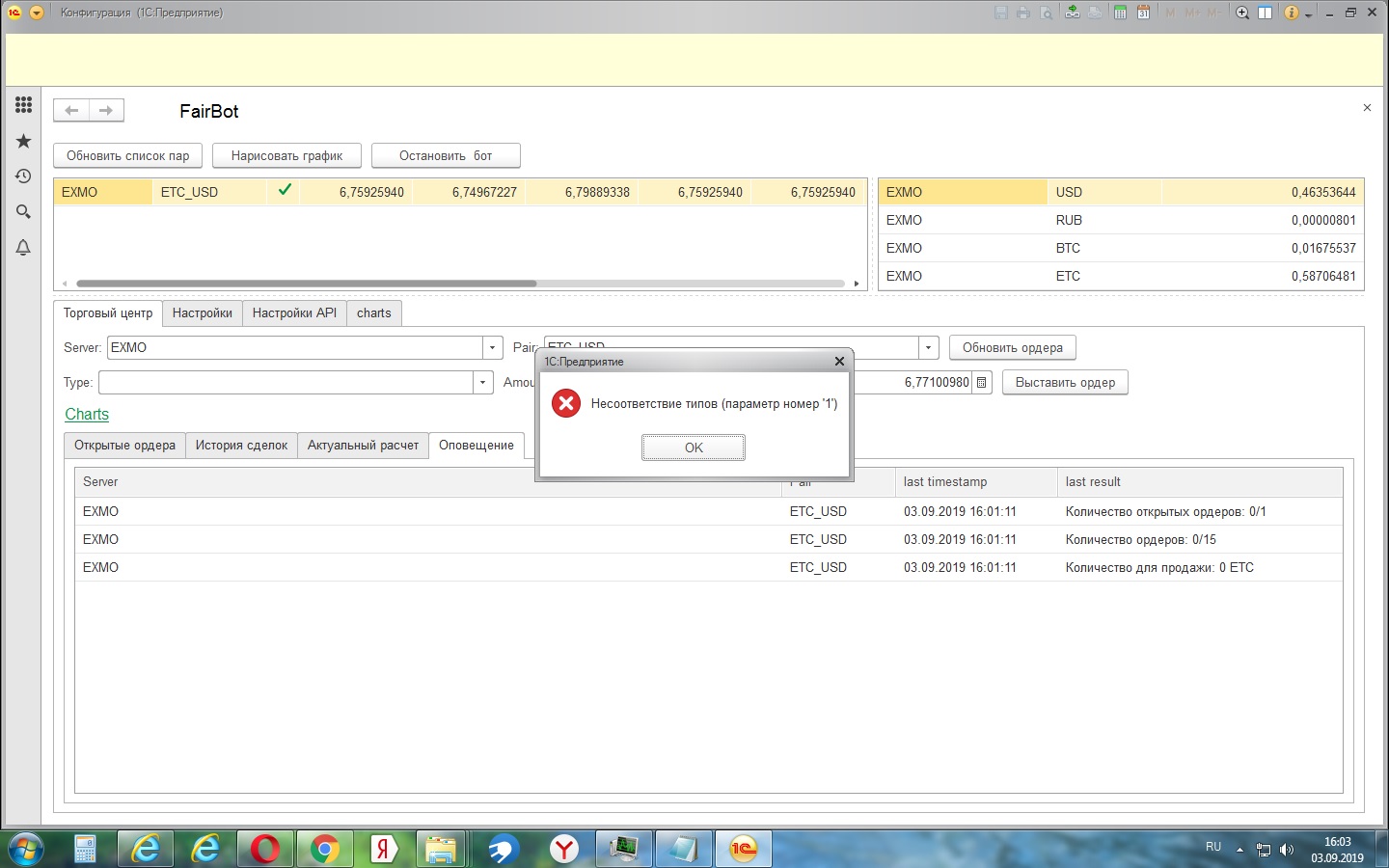Go forward with right arrow button
The image size is (1389, 868).
106,110
